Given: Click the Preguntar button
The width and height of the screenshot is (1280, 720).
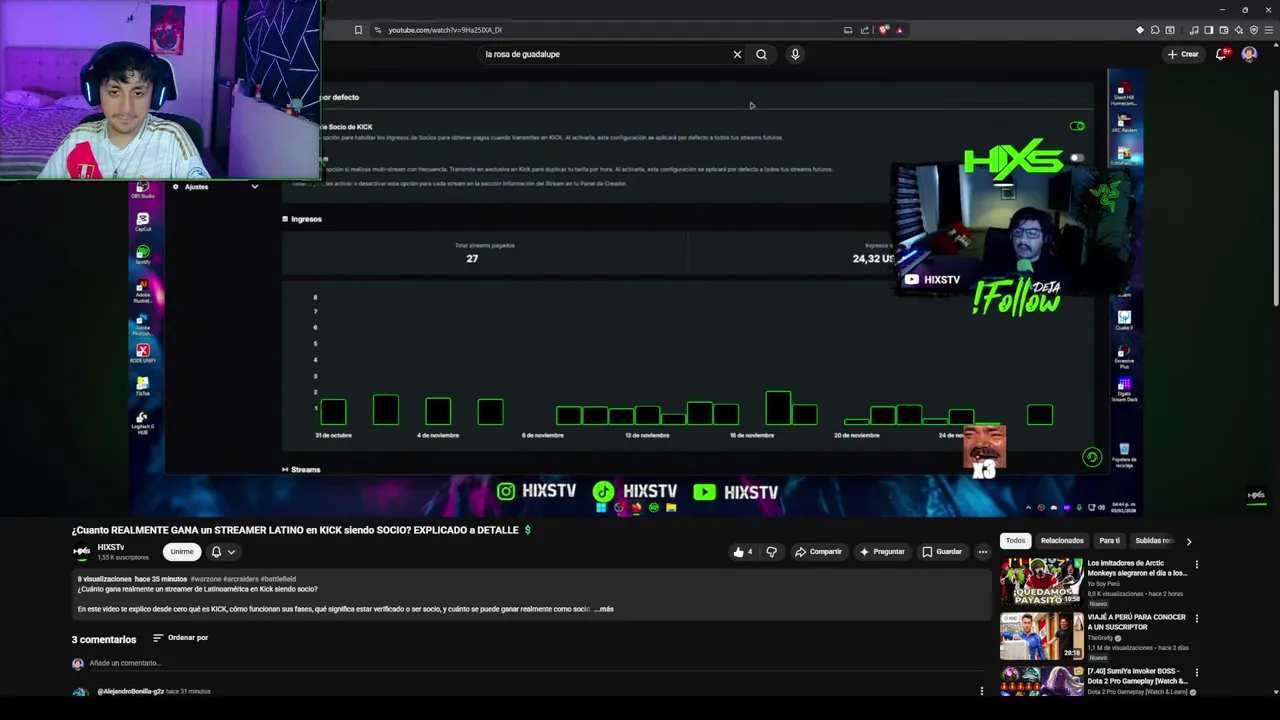Looking at the screenshot, I should pyautogui.click(x=881, y=552).
